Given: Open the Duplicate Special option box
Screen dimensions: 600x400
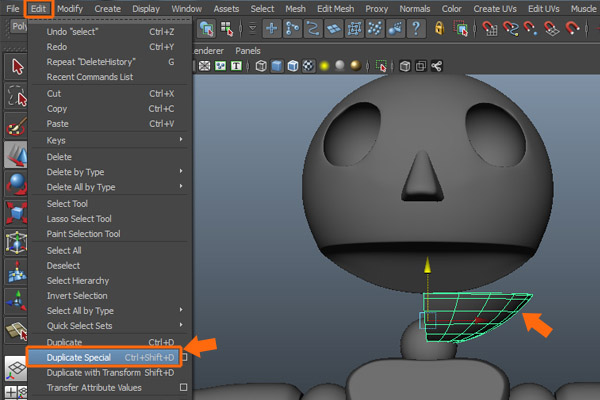Looking at the screenshot, I should (x=183, y=357).
